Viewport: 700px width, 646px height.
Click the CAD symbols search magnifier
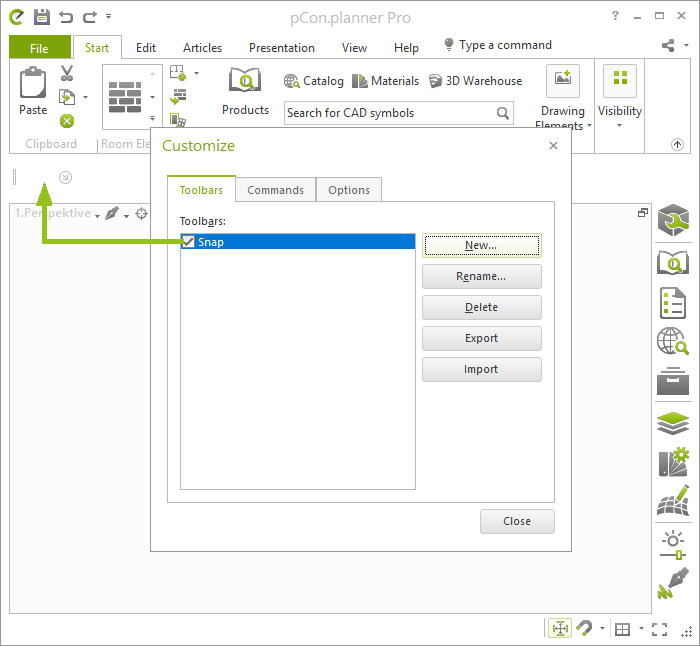tap(503, 113)
